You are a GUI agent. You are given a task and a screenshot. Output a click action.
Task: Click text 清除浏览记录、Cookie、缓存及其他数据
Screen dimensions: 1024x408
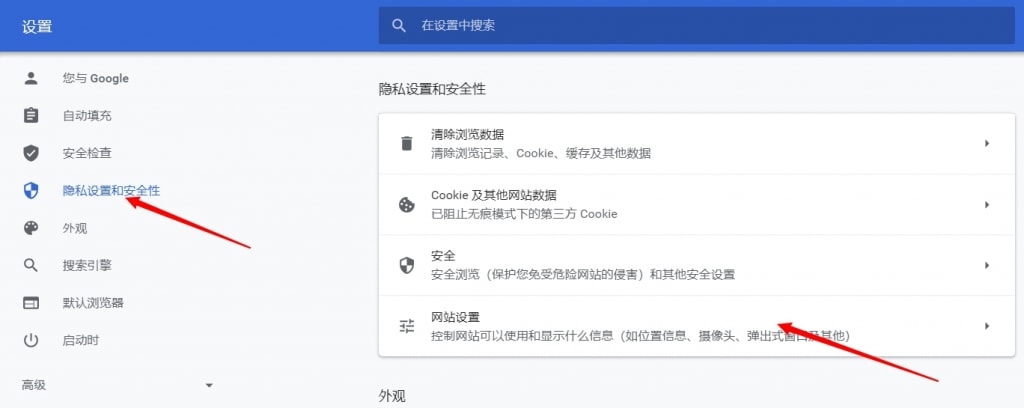tap(541, 153)
